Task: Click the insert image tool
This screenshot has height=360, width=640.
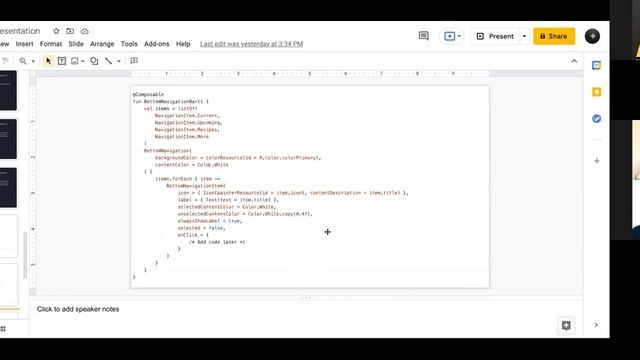Action: click(x=75, y=61)
